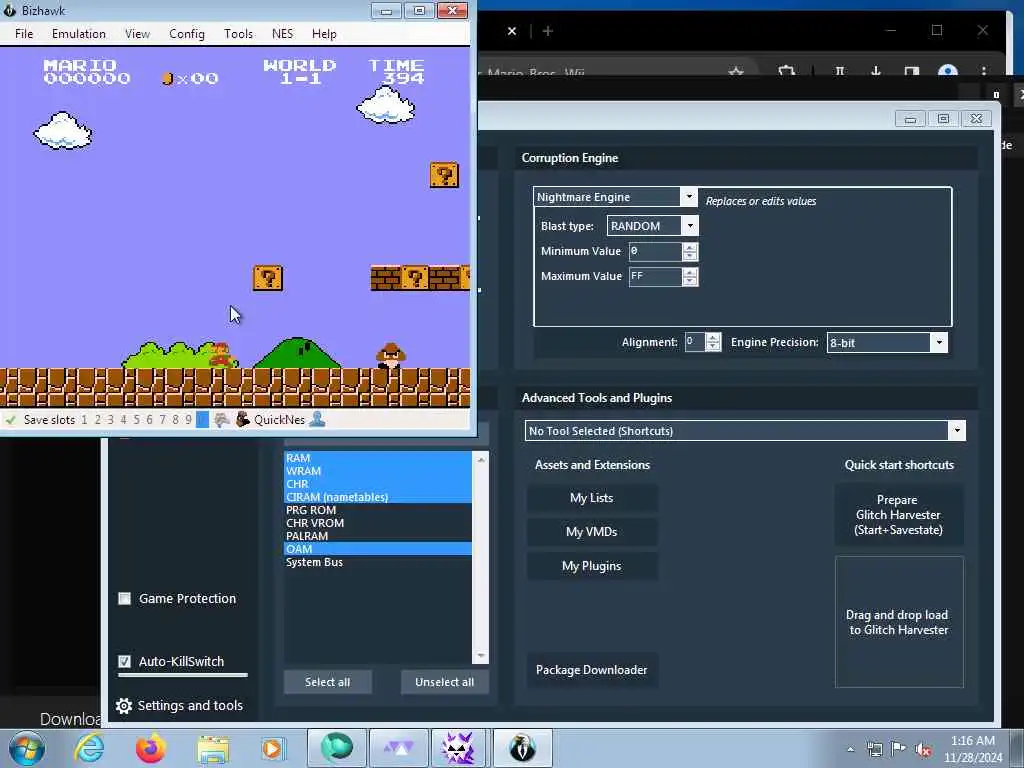Select CHR VROM memory domain
Image resolution: width=1024 pixels, height=768 pixels.
point(377,523)
